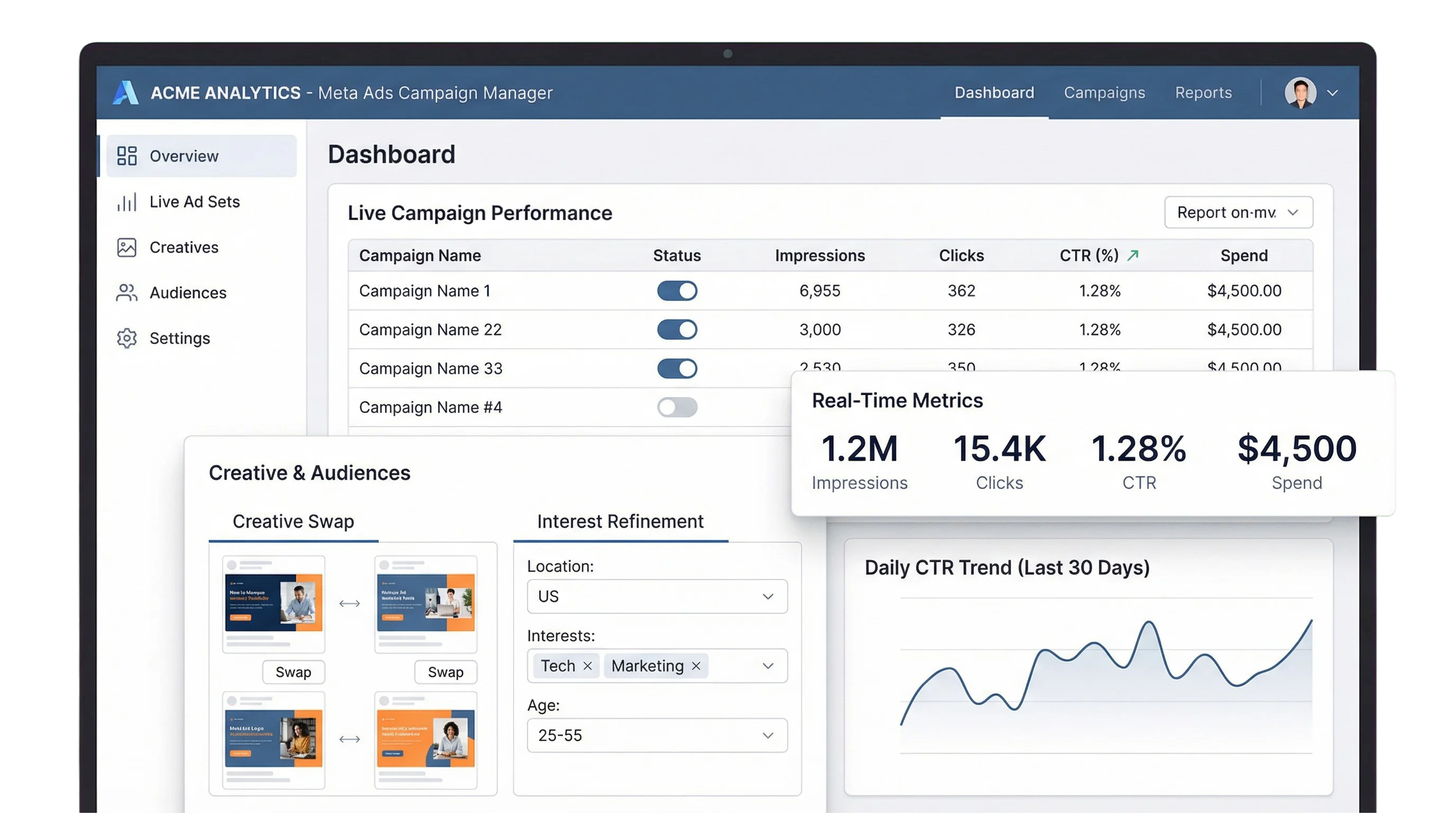The height and width of the screenshot is (813, 1456).
Task: Open the Audiences people icon
Action: tap(126, 293)
